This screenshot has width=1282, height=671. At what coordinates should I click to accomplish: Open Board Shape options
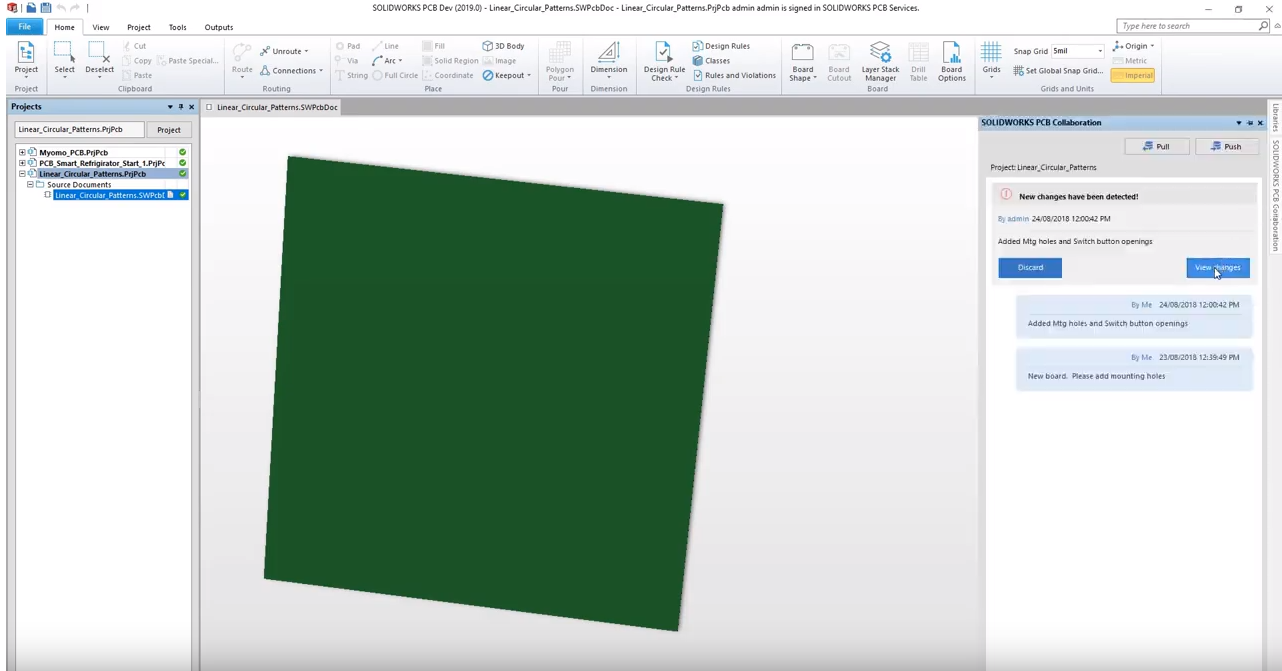pos(802,60)
